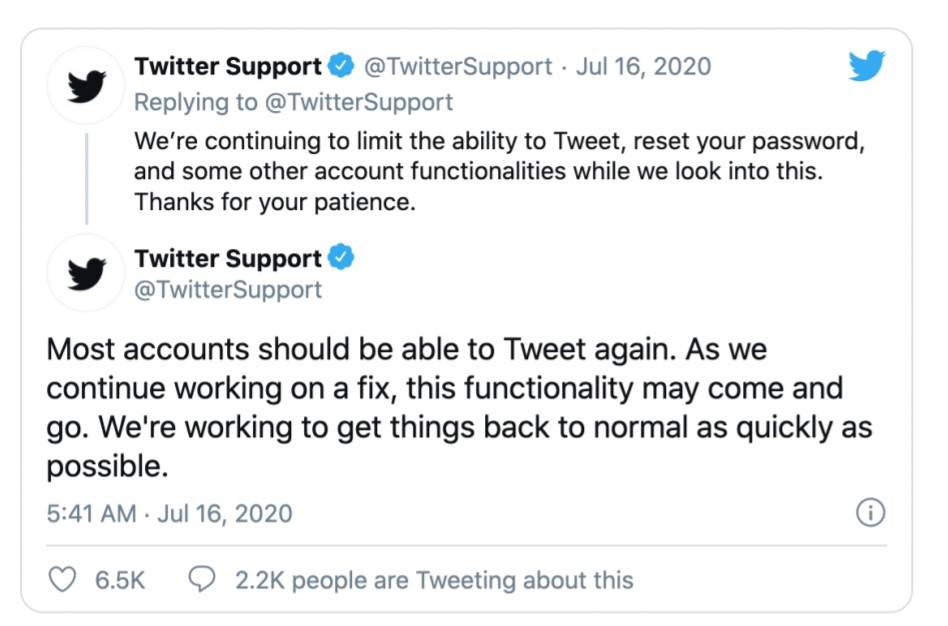Click the 6.5K likes count
This screenshot has height=626, width=948.
click(x=120, y=580)
